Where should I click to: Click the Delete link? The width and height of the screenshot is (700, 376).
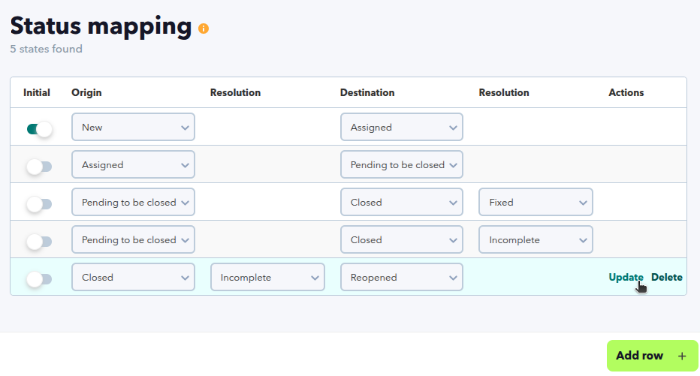pyautogui.click(x=667, y=277)
